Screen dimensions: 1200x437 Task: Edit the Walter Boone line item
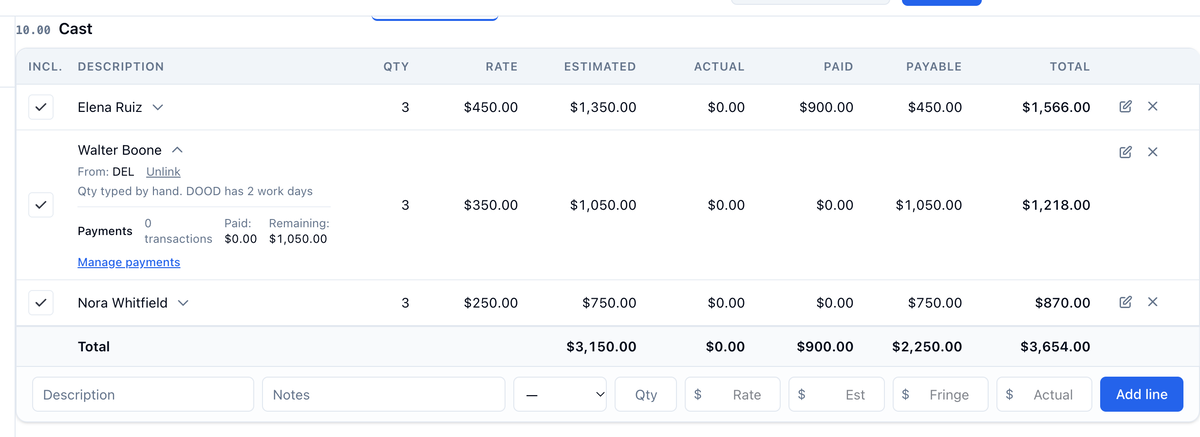(1125, 152)
